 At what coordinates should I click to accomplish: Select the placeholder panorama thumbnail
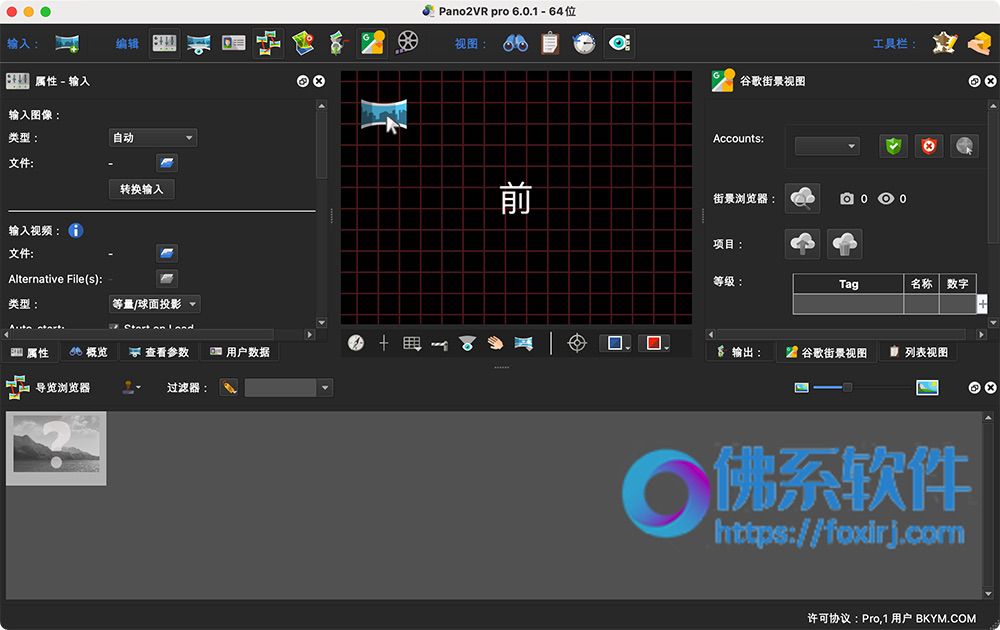(56, 448)
